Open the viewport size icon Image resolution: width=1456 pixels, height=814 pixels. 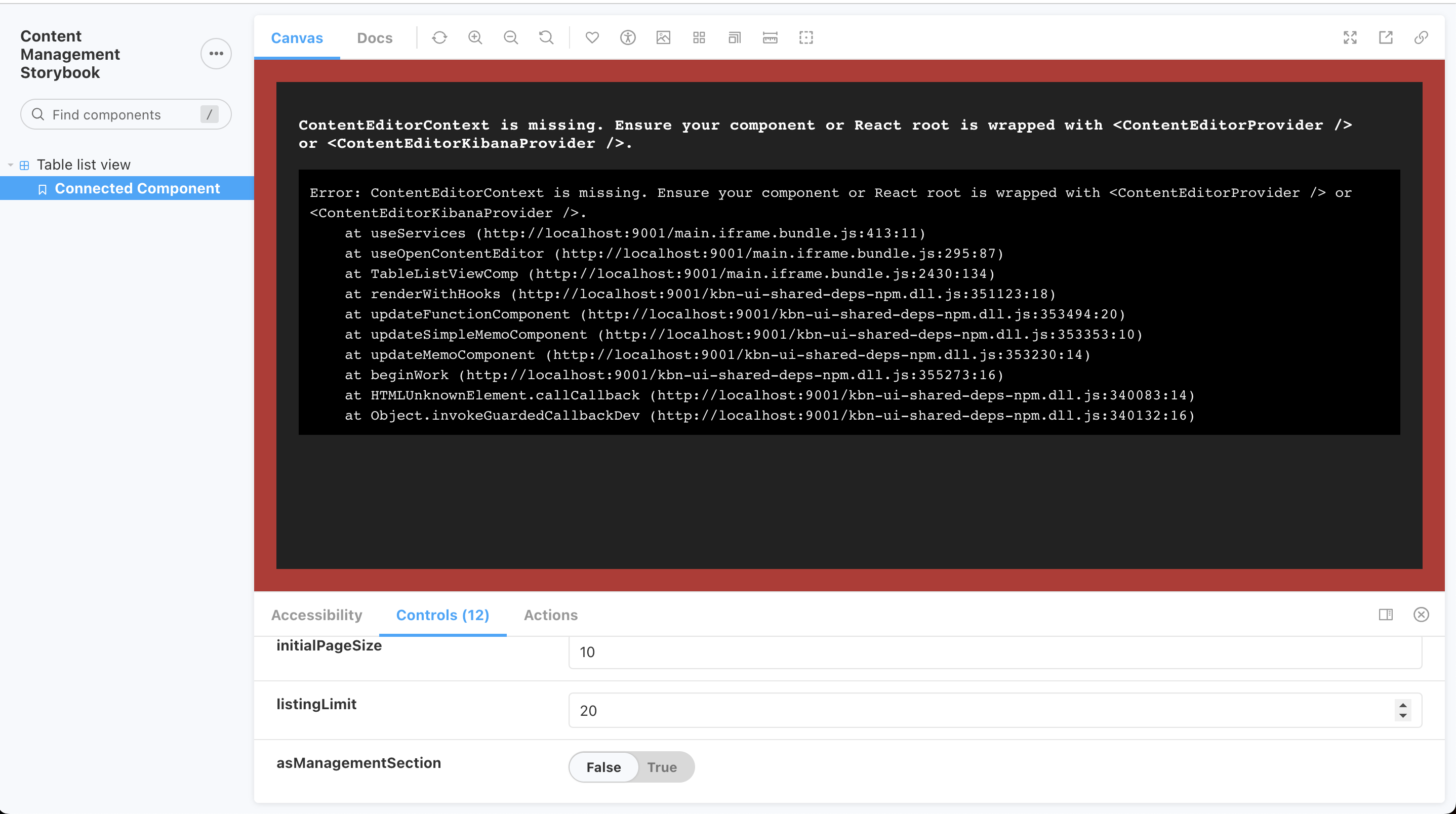click(734, 38)
